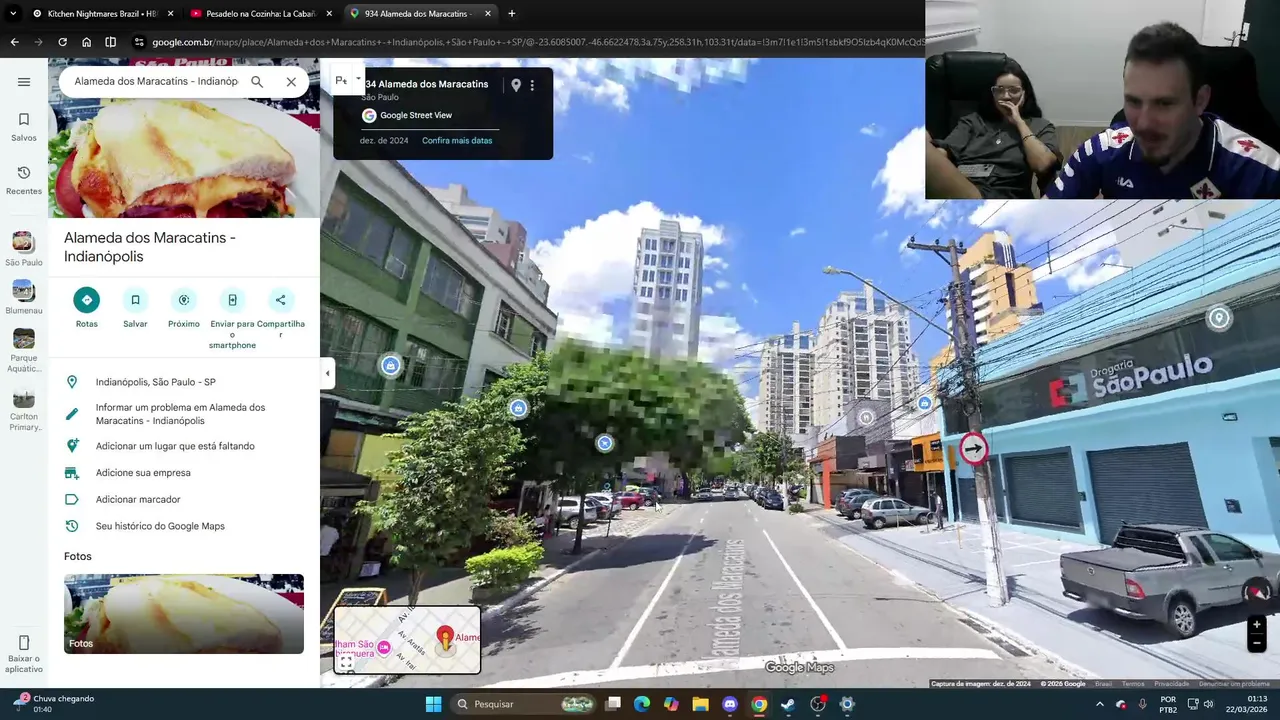The height and width of the screenshot is (720, 1280).
Task: Close the Kitchen Nightmares Brazil tab
Action: [171, 14]
